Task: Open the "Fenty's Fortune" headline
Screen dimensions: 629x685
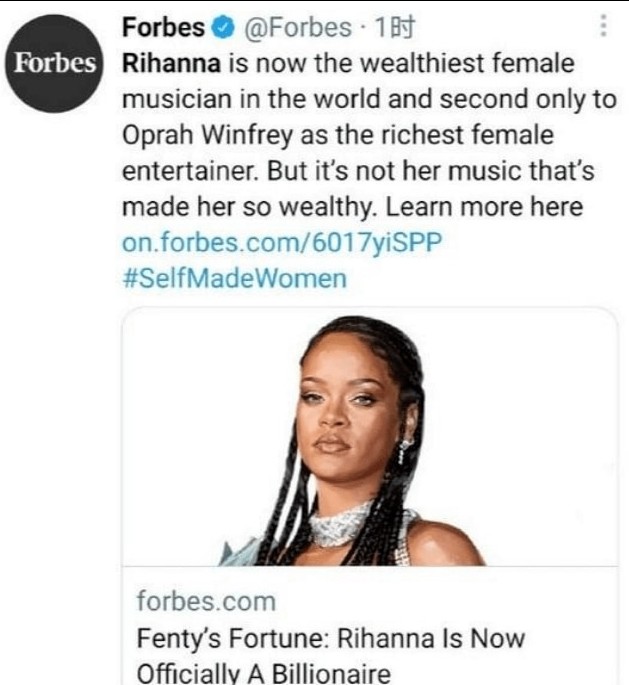Action: pos(329,637)
